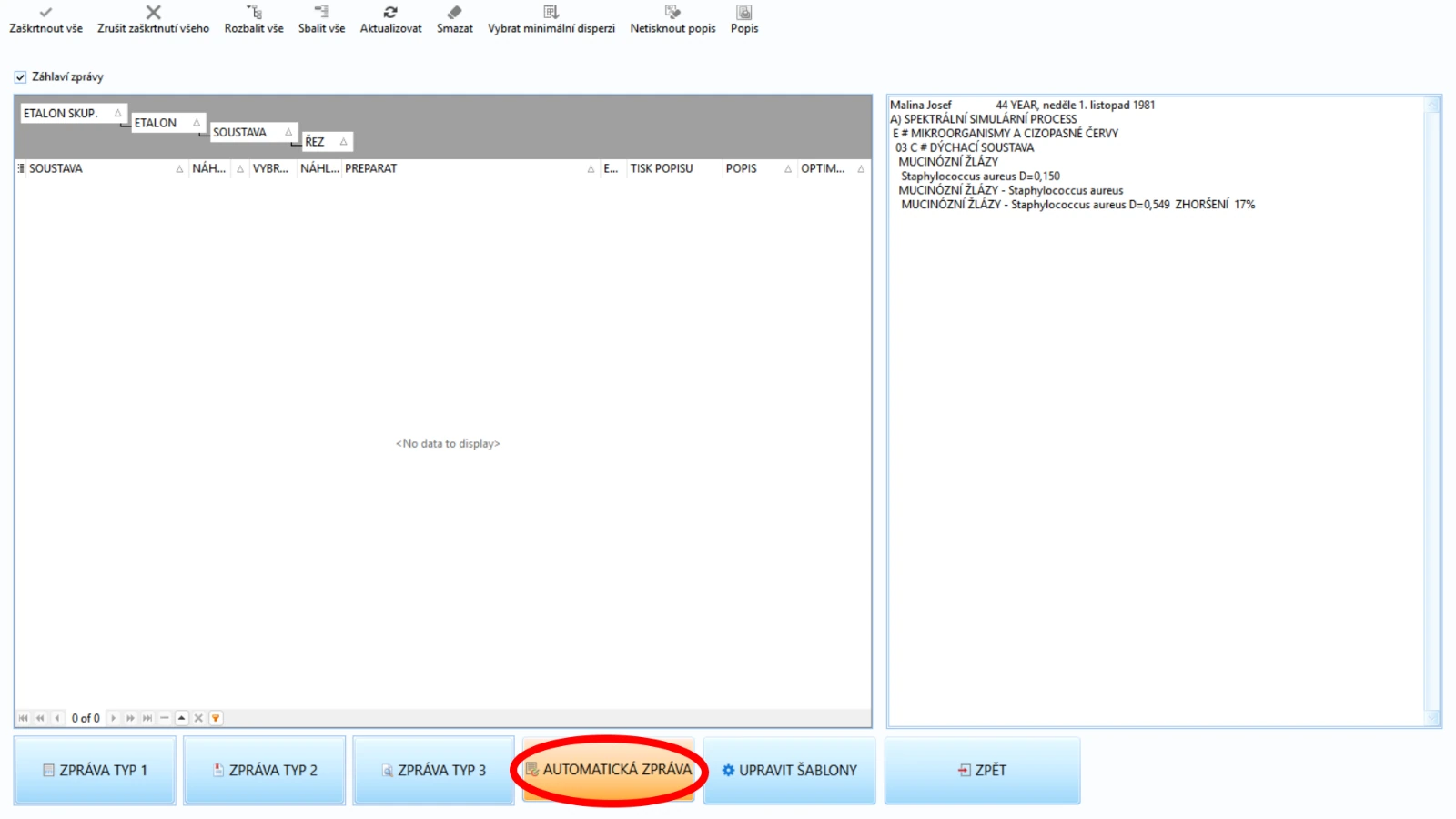
Task: Open the orange filter icon in navigator
Action: [216, 718]
